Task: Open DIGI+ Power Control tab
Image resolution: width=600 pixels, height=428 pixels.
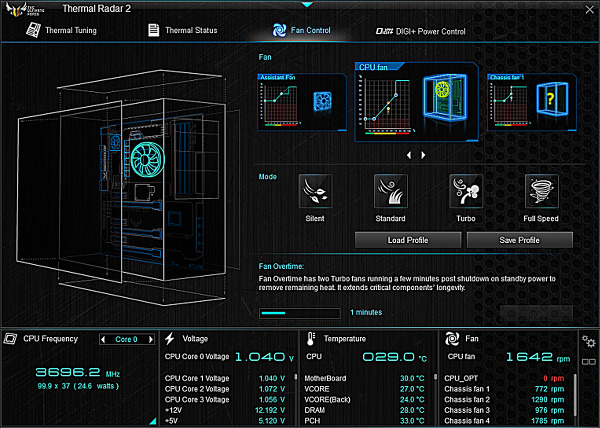Action: tap(420, 31)
